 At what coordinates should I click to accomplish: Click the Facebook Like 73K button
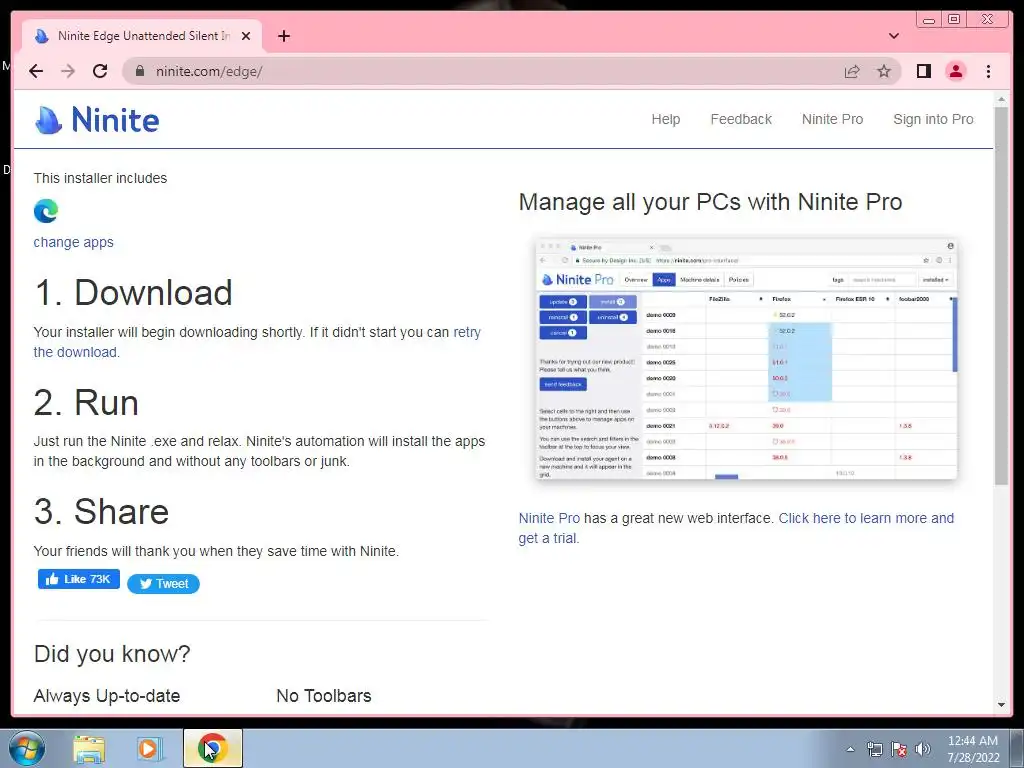[x=78, y=579]
